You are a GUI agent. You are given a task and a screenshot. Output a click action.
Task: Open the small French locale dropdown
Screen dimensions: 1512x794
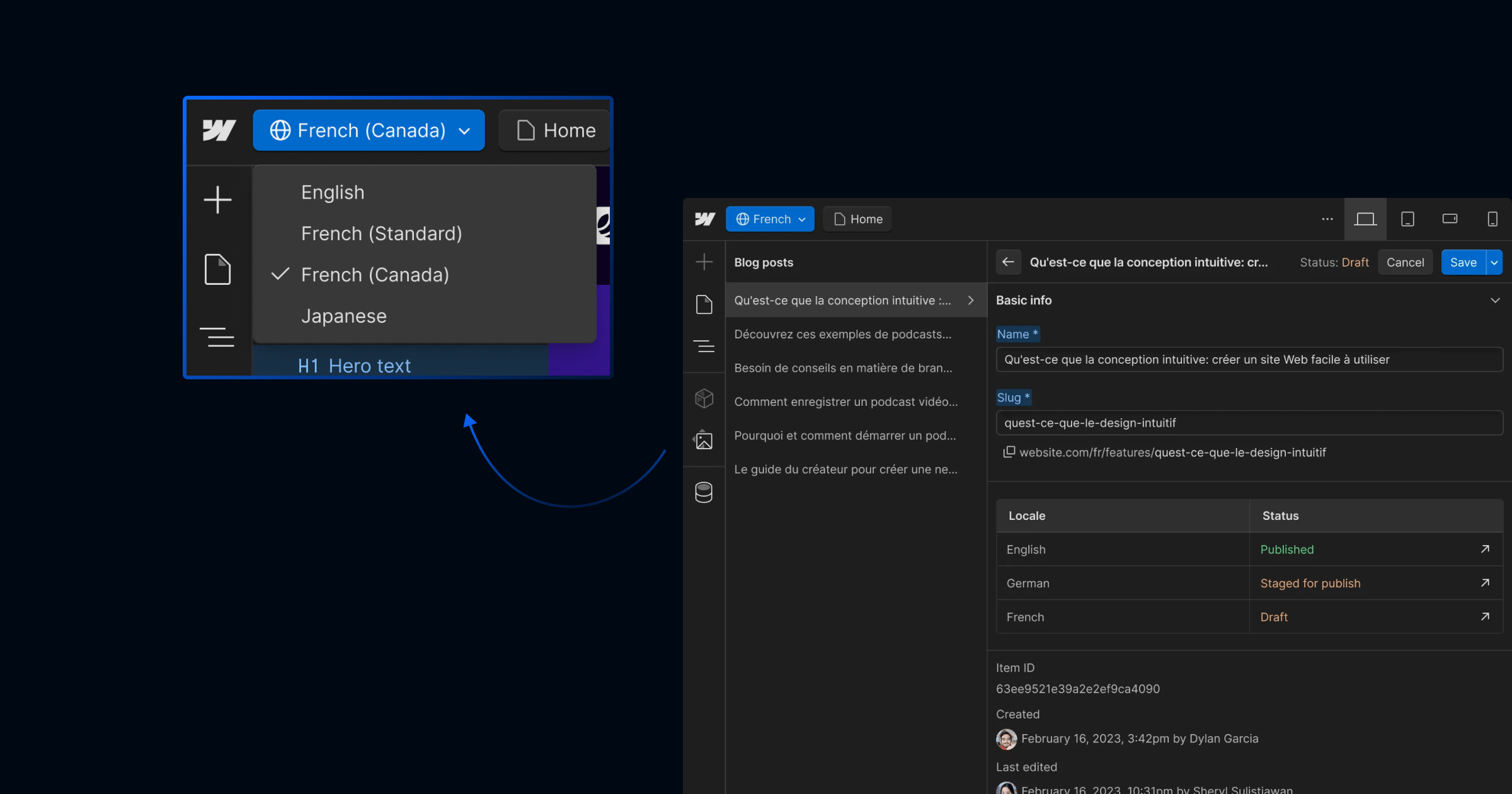[x=770, y=219]
